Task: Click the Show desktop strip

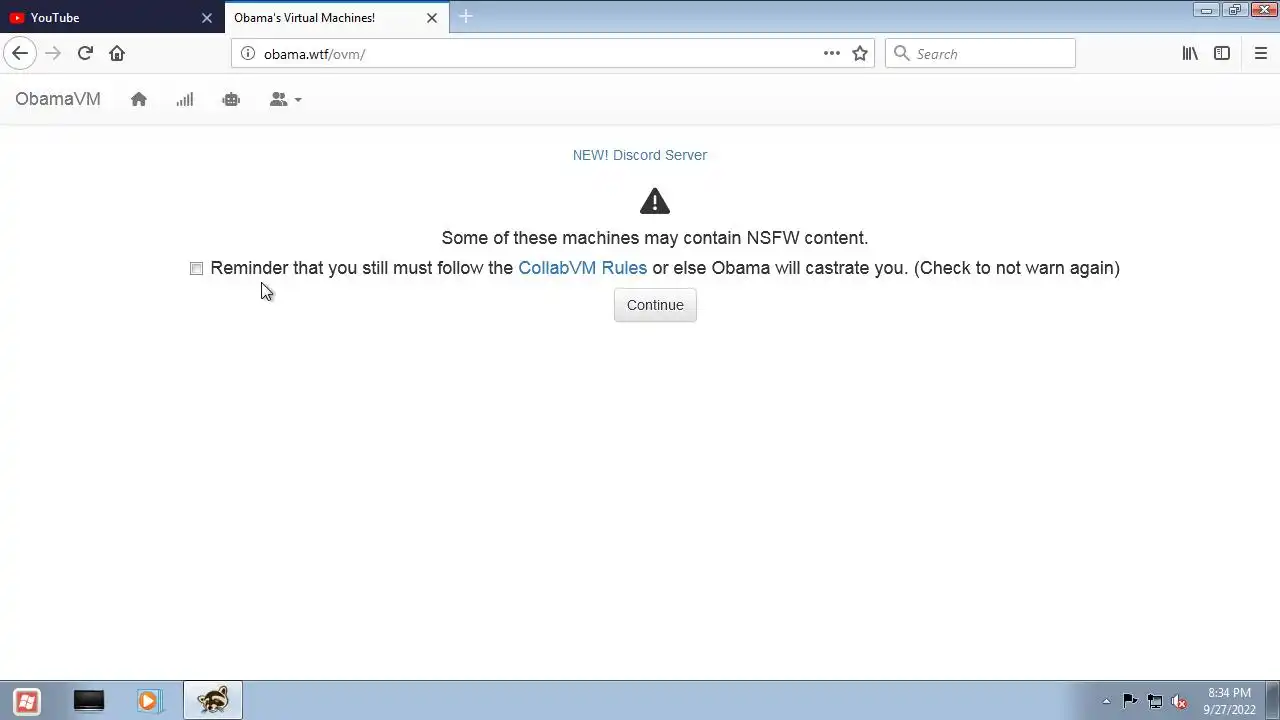Action: point(1272,701)
